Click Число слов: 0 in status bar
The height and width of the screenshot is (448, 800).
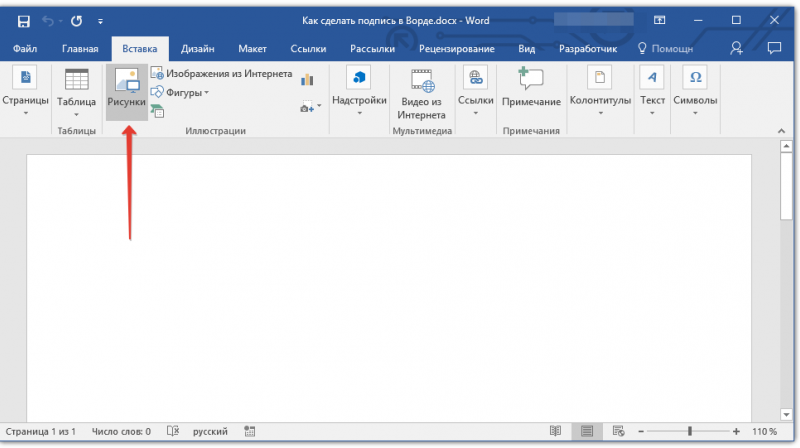121,432
